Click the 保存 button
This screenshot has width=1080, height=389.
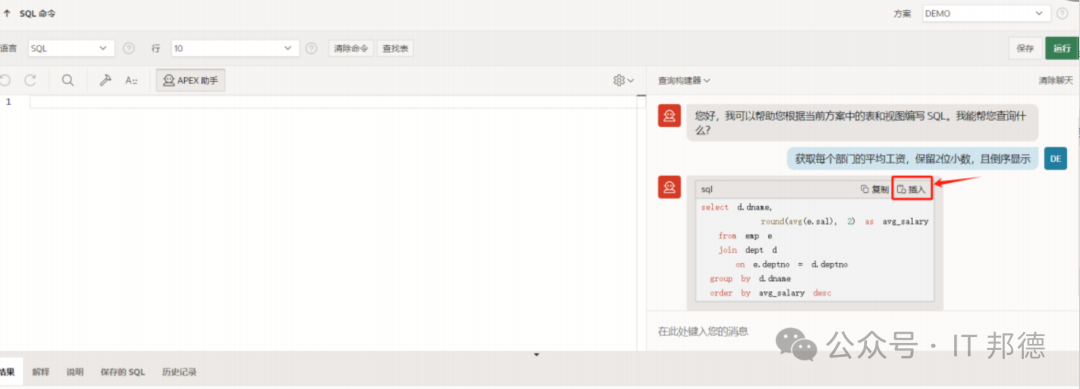coord(1025,48)
